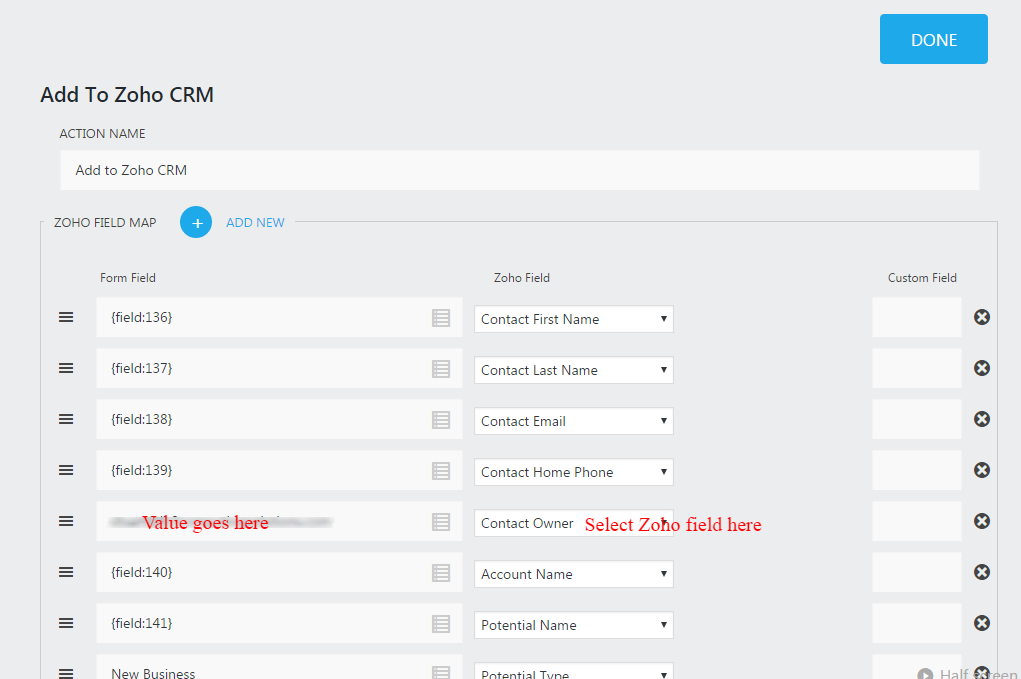Click drag handle for {field:141} row

(x=66, y=623)
